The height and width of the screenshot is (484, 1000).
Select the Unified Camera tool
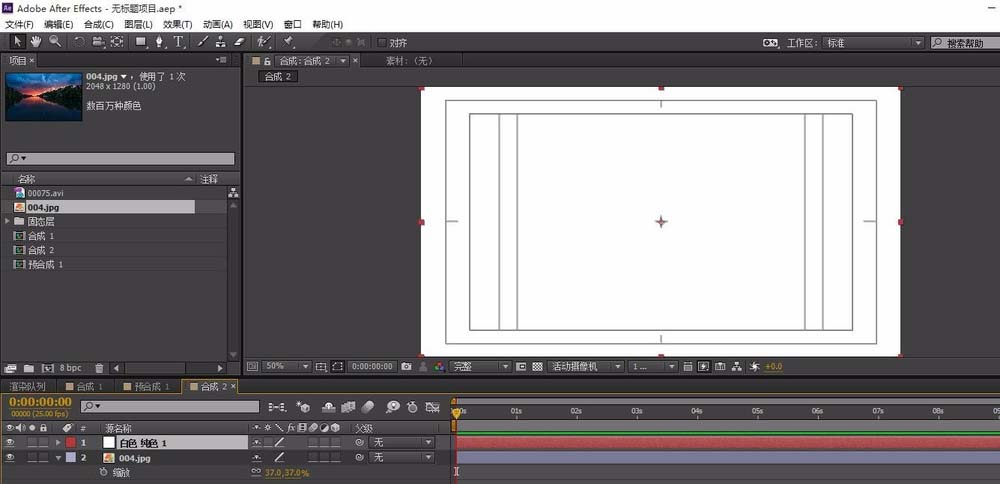[x=98, y=42]
